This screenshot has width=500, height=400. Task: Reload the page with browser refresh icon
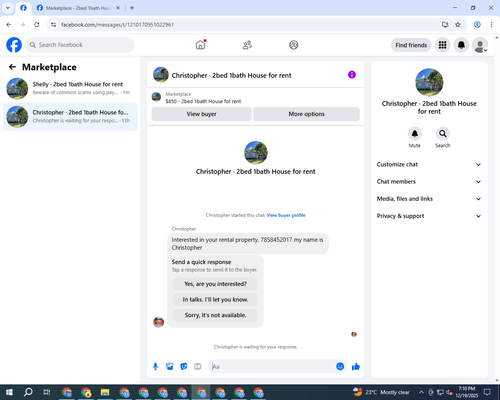click(x=37, y=25)
